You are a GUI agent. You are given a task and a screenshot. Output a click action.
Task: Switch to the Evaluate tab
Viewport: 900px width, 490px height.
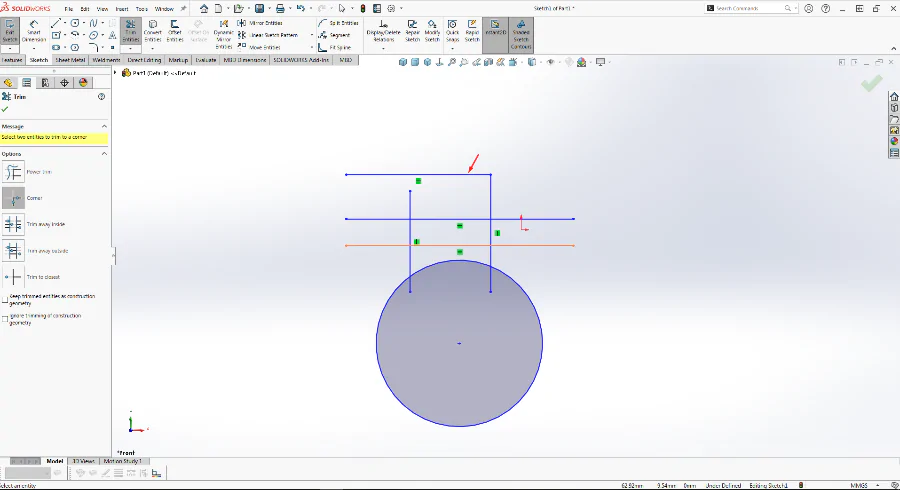205,60
